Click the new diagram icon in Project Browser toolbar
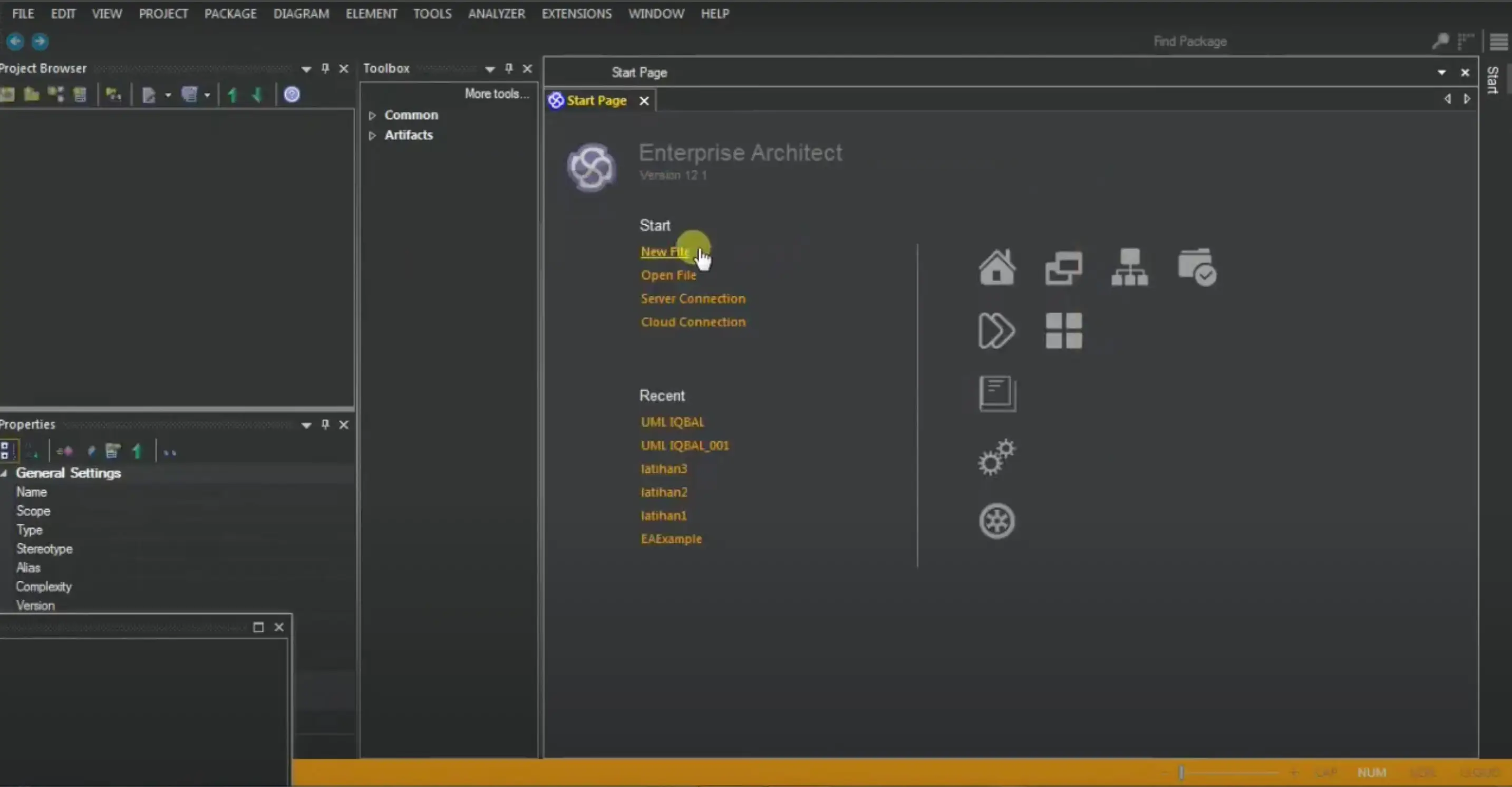Viewport: 1512px width, 787px height. click(56, 94)
